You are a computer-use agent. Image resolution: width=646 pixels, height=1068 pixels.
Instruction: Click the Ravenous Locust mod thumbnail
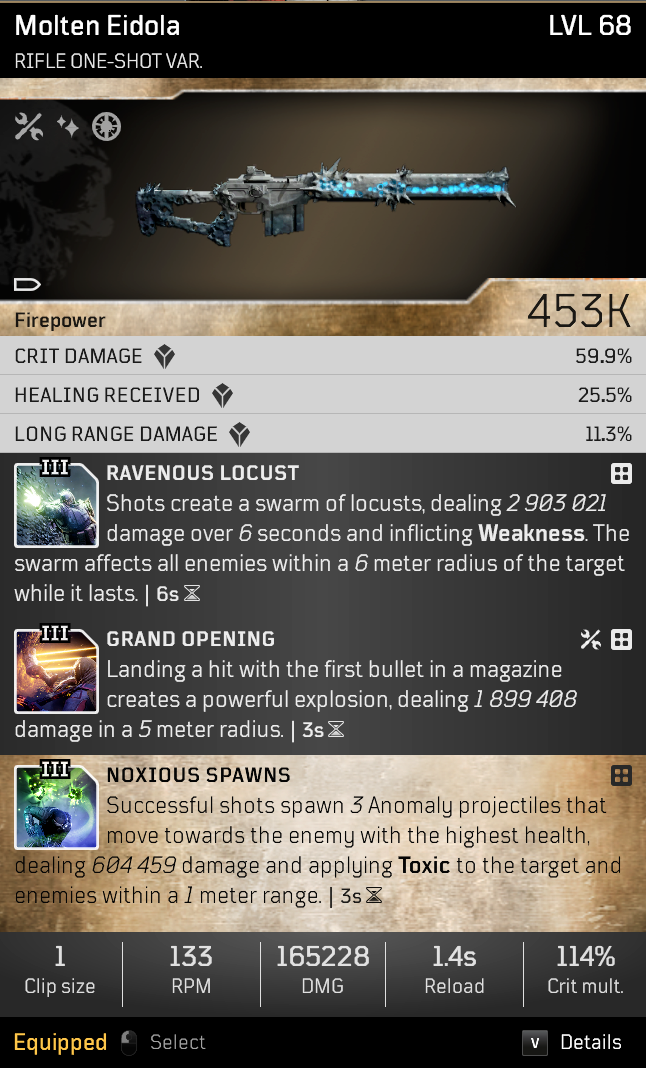[56, 504]
